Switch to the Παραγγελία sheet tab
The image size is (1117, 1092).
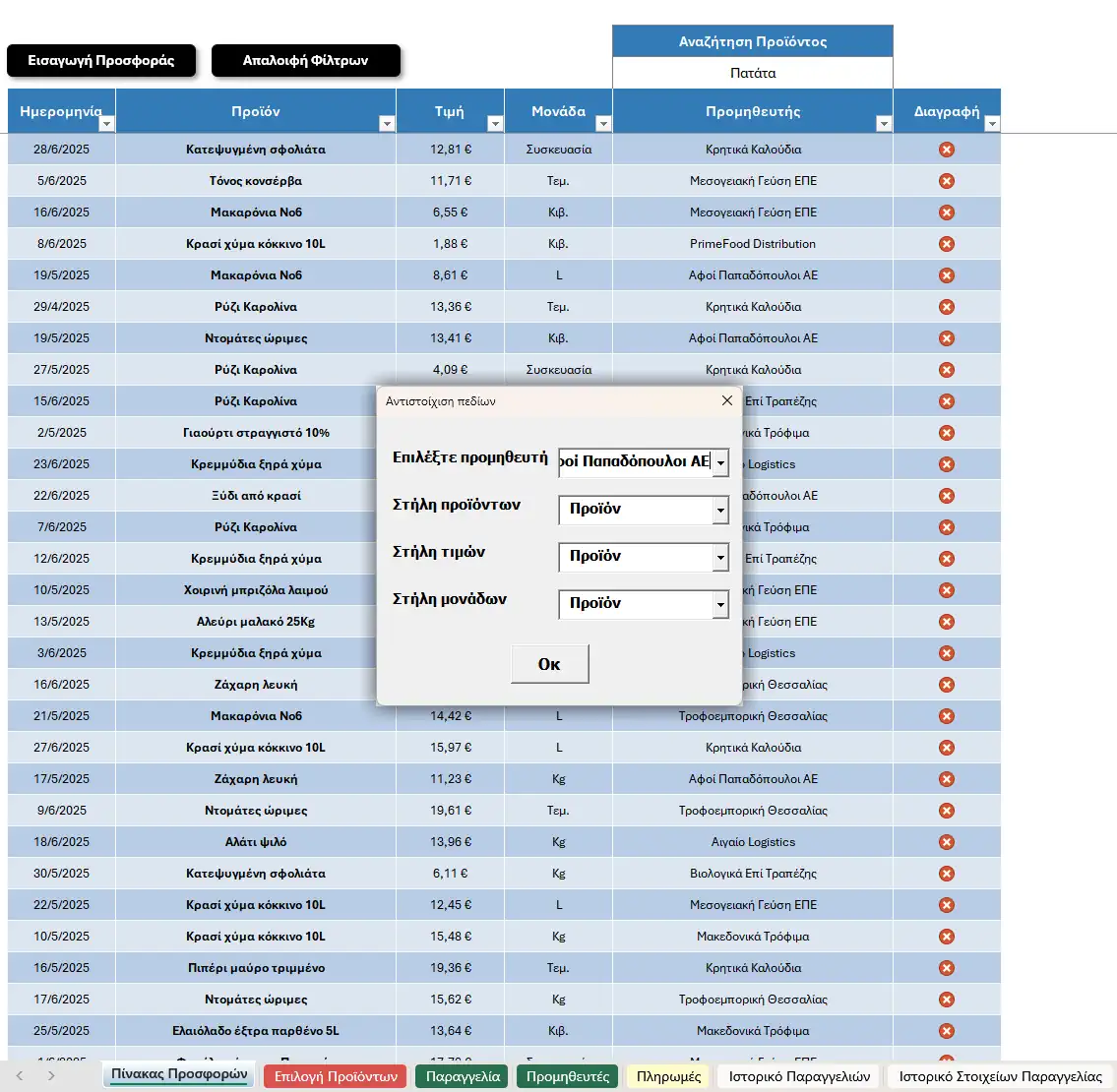click(x=463, y=1076)
